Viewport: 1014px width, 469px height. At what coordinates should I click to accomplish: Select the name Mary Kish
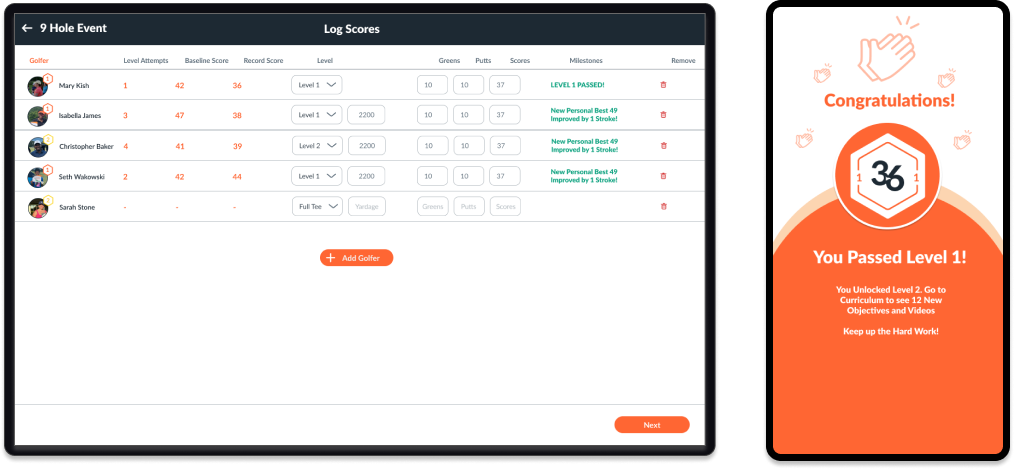74,85
